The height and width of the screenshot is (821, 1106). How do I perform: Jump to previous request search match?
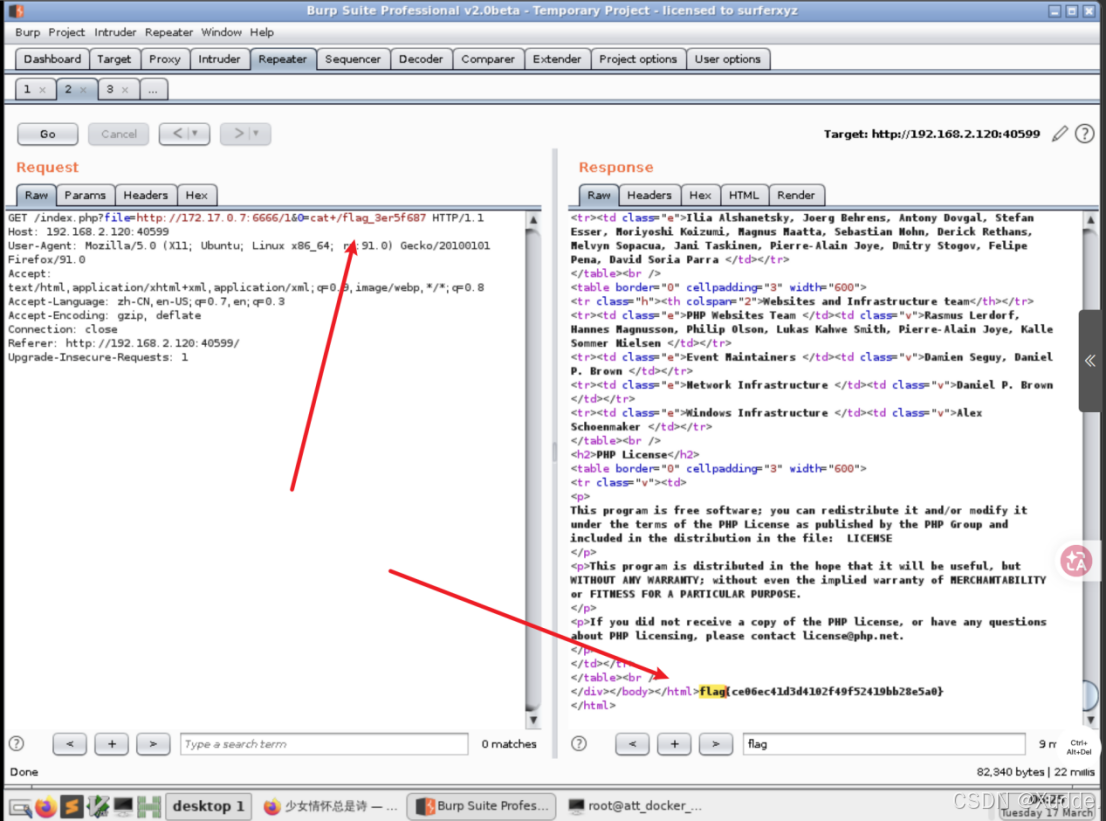[x=70, y=743]
